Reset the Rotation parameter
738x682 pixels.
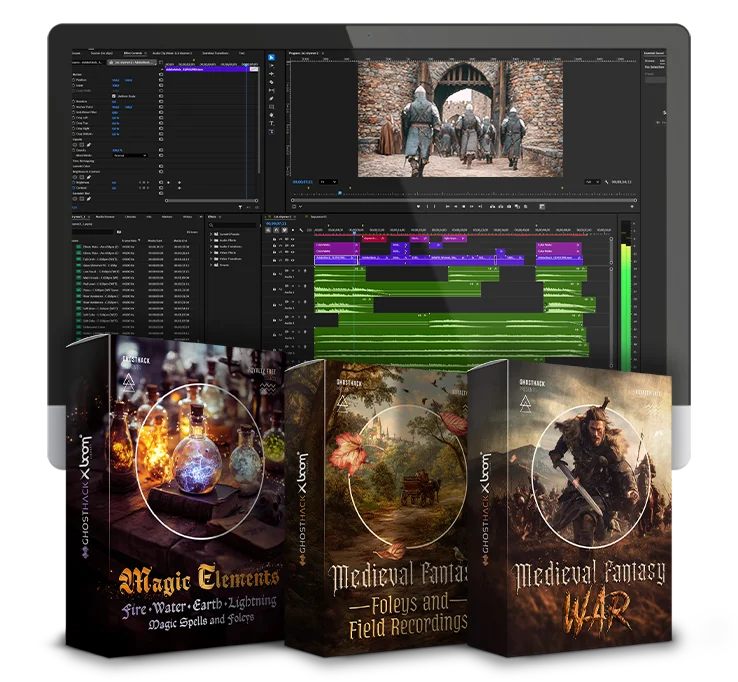(x=161, y=101)
